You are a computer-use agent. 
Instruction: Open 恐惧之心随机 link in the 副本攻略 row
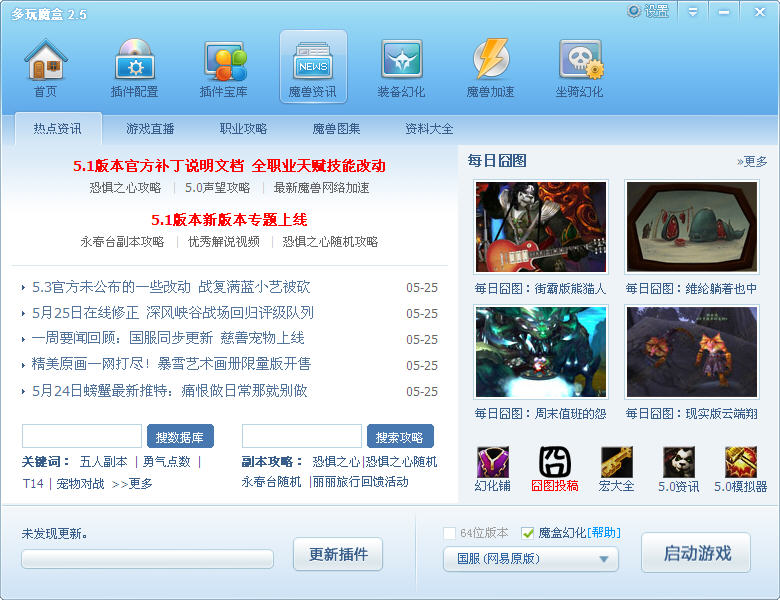(x=401, y=462)
